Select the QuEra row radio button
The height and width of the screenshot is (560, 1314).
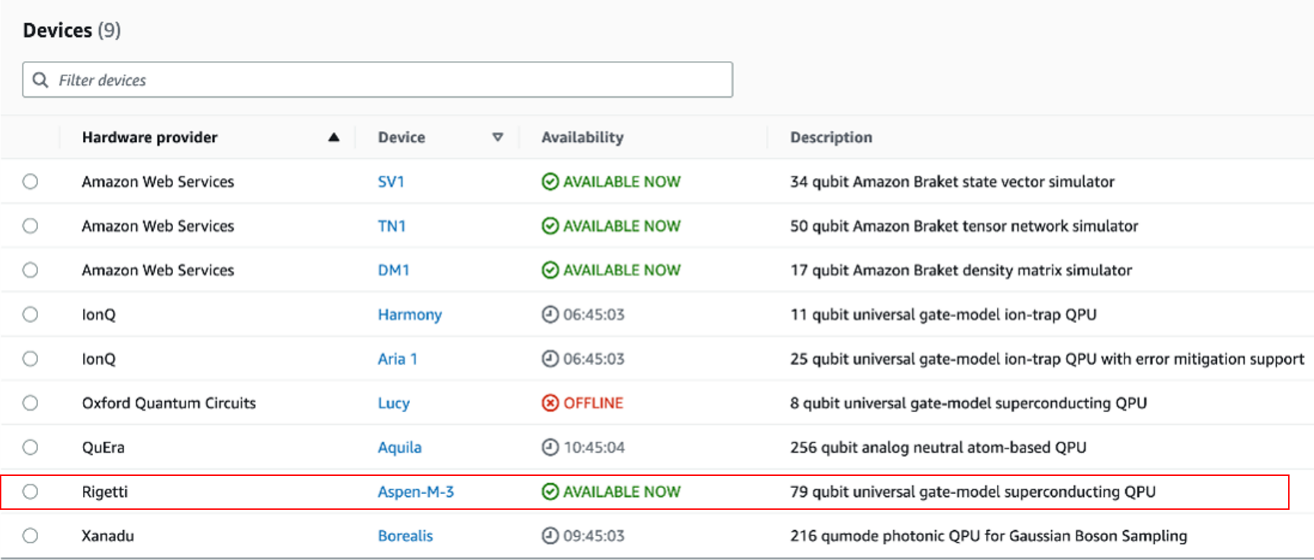click(30, 447)
